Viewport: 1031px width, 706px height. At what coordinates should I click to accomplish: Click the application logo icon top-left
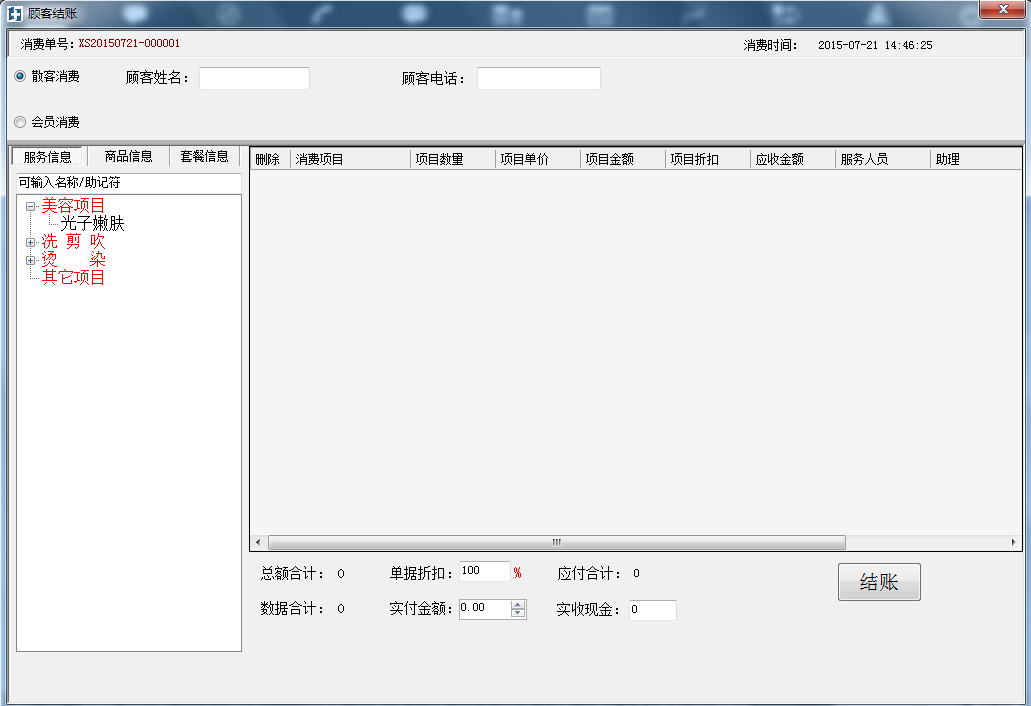[x=13, y=12]
